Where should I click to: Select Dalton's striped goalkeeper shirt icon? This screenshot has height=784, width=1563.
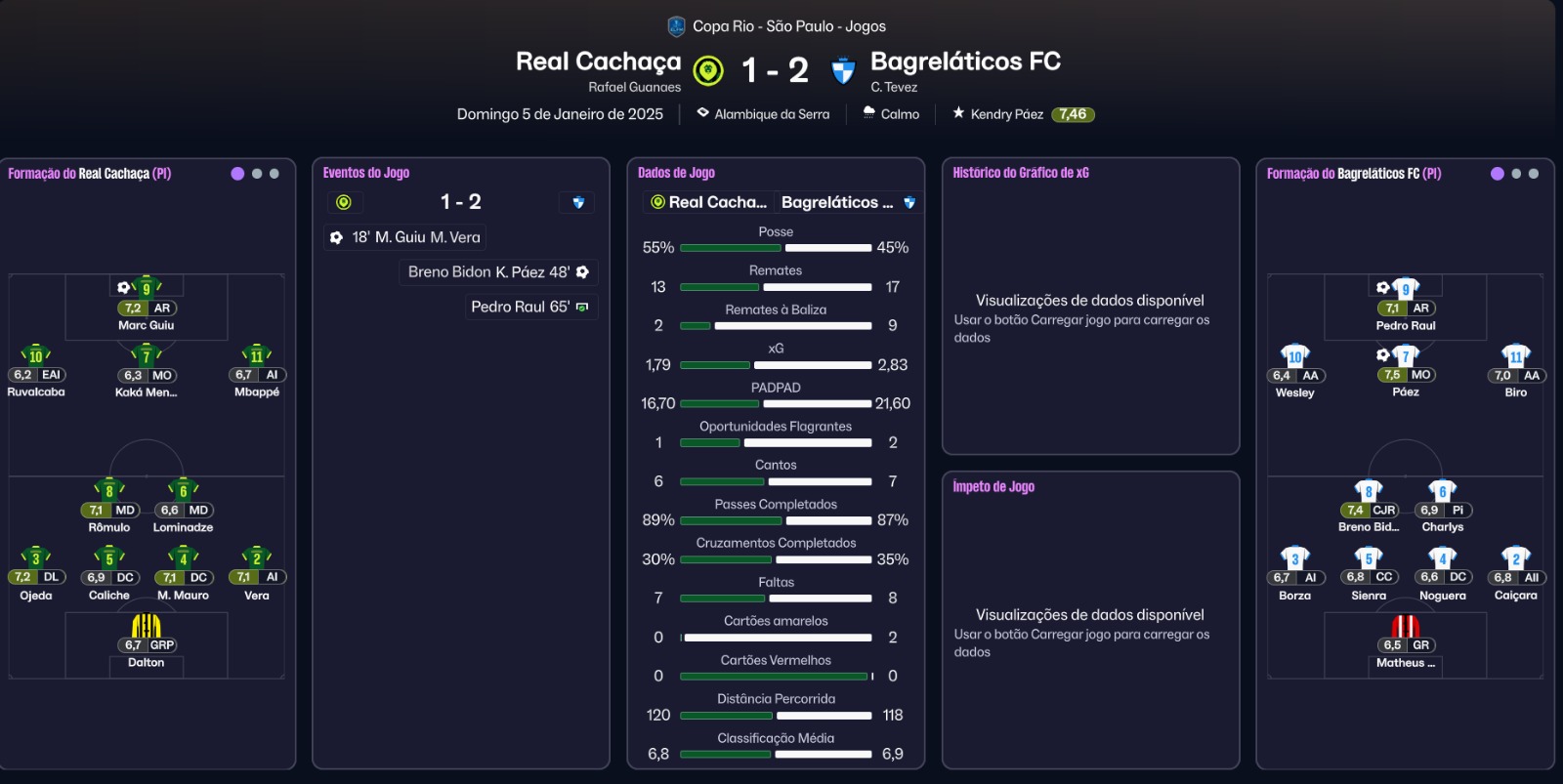tap(146, 625)
